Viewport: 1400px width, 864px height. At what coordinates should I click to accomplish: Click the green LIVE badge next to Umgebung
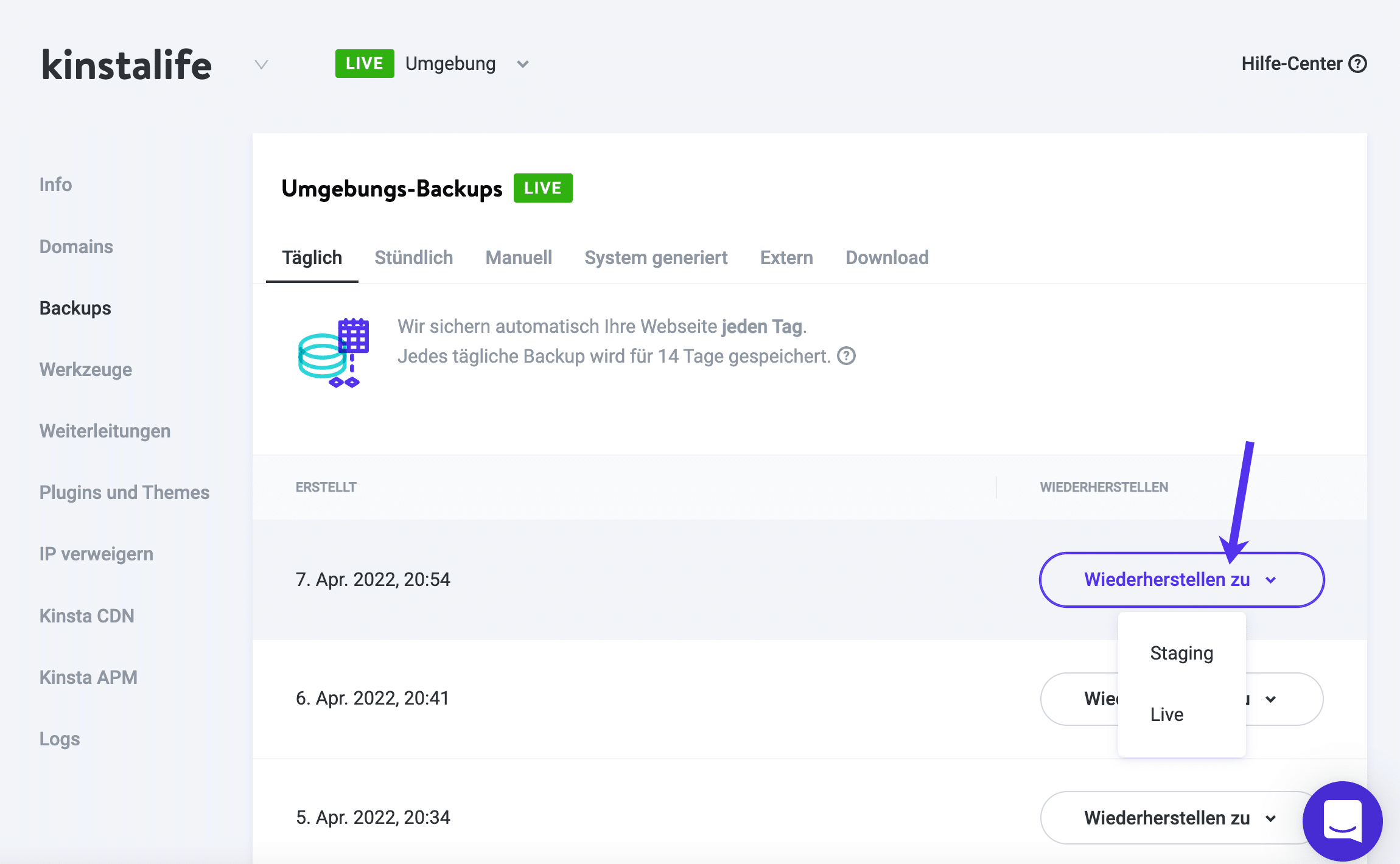(x=363, y=63)
